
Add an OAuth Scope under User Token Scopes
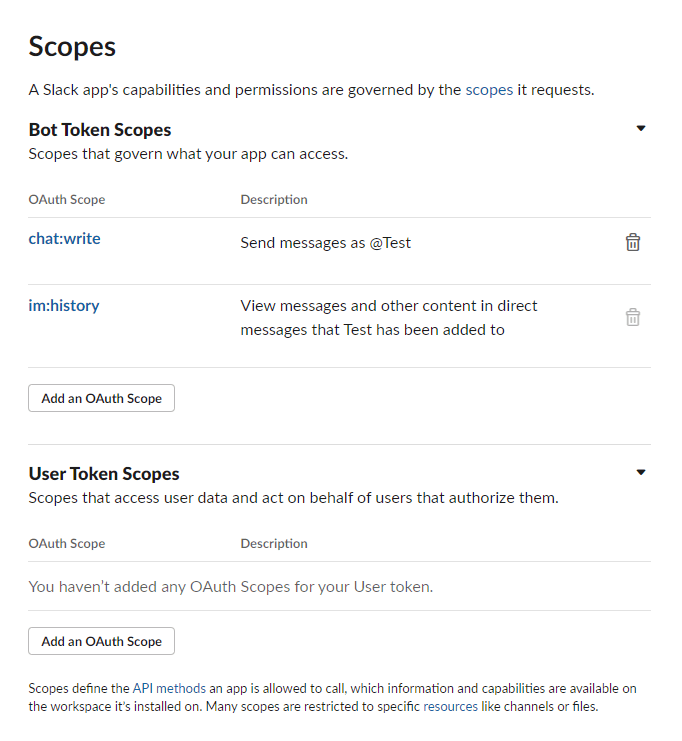pyautogui.click(x=101, y=641)
